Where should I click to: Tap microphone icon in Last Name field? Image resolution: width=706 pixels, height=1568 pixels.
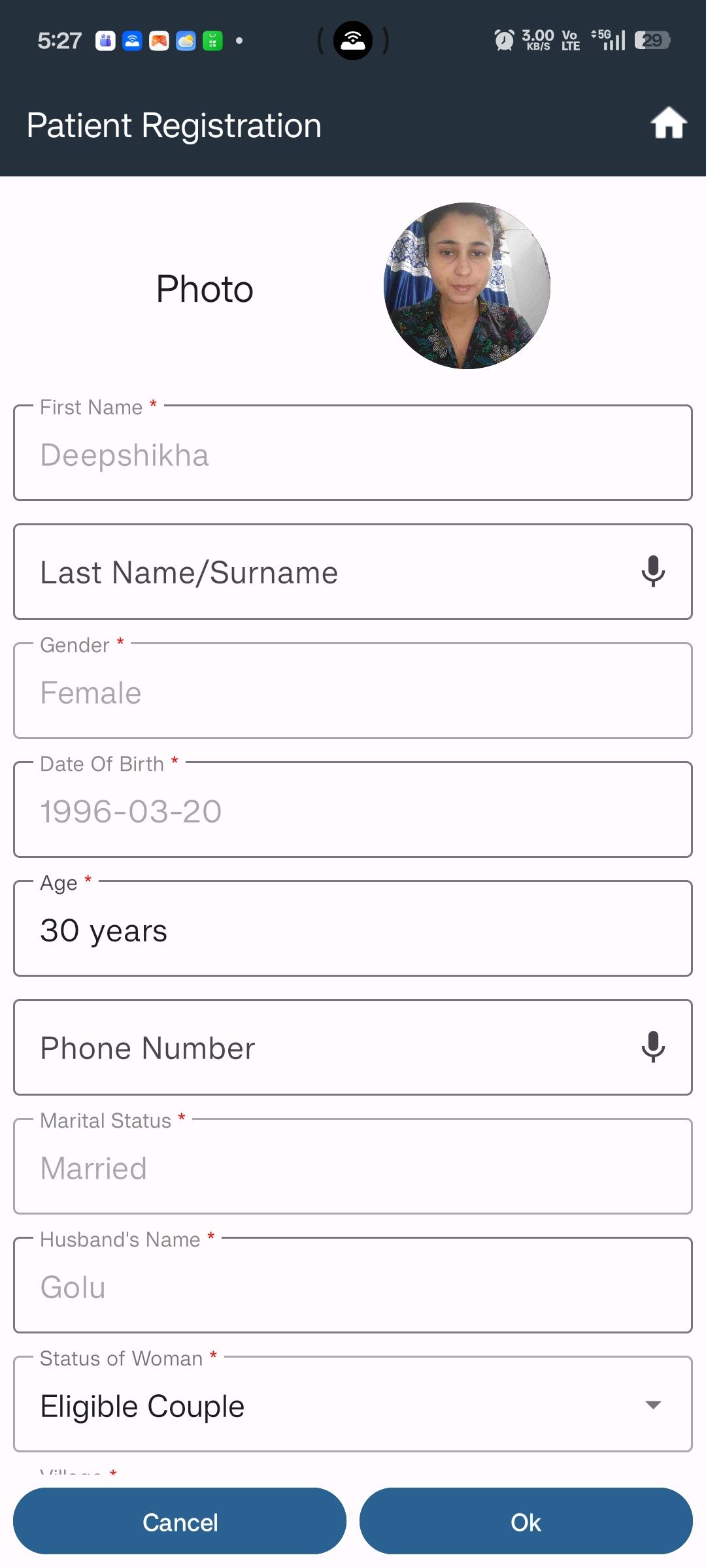click(x=653, y=572)
